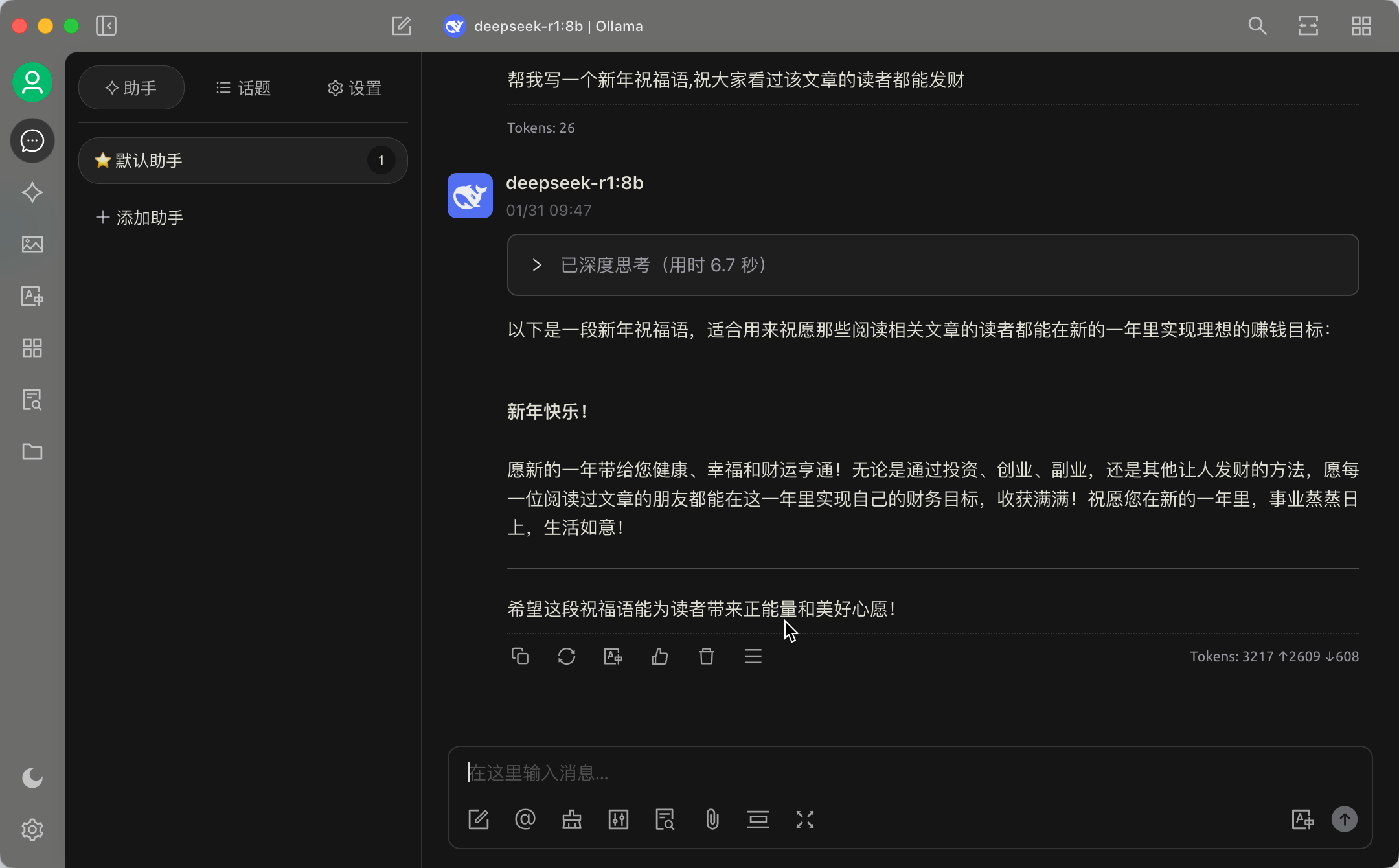The width and height of the screenshot is (1399, 868).
Task: Click 添加助手 to add an assistant
Action: [140, 218]
